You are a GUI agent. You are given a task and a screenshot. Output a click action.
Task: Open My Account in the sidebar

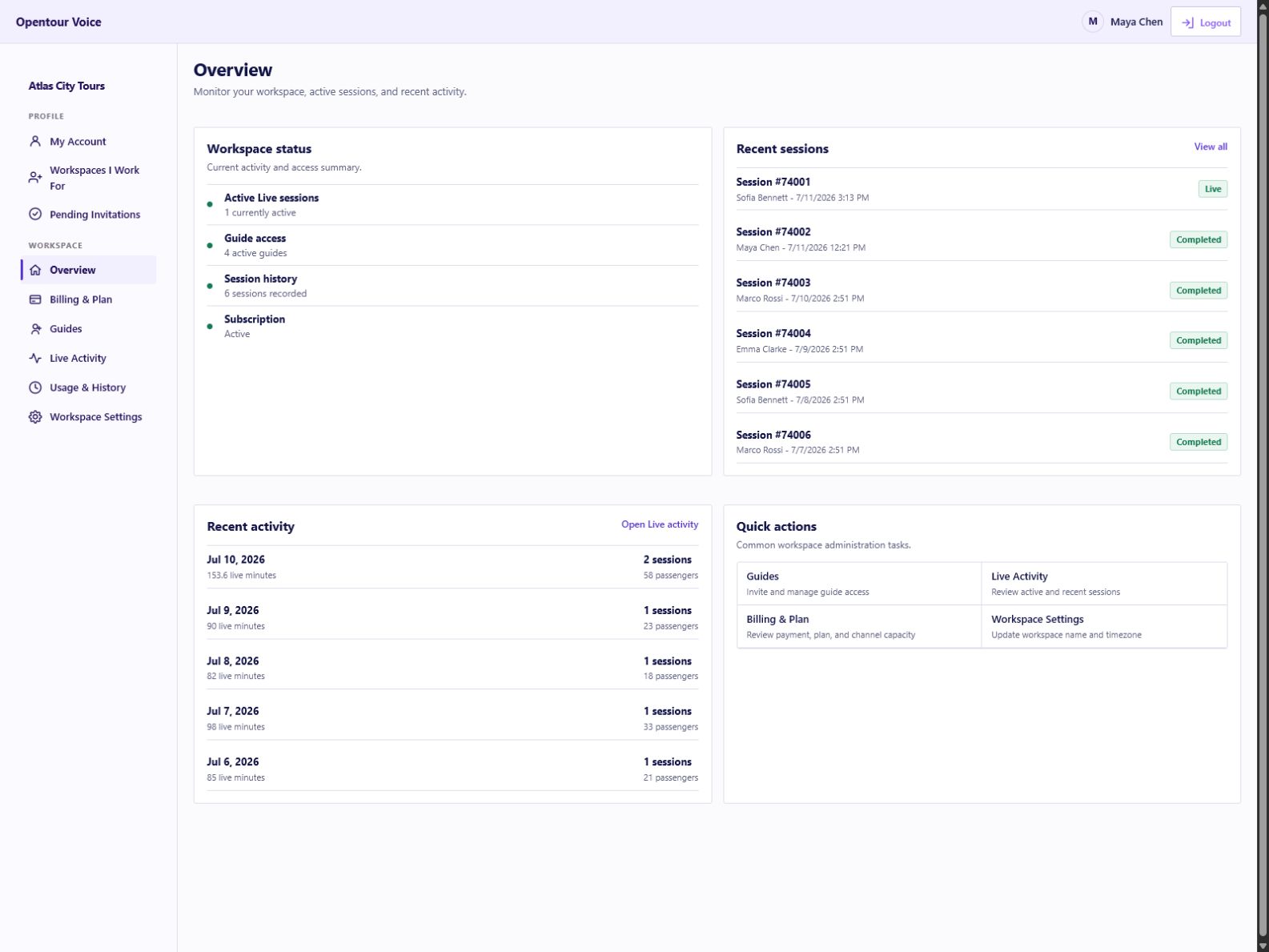coord(89,142)
